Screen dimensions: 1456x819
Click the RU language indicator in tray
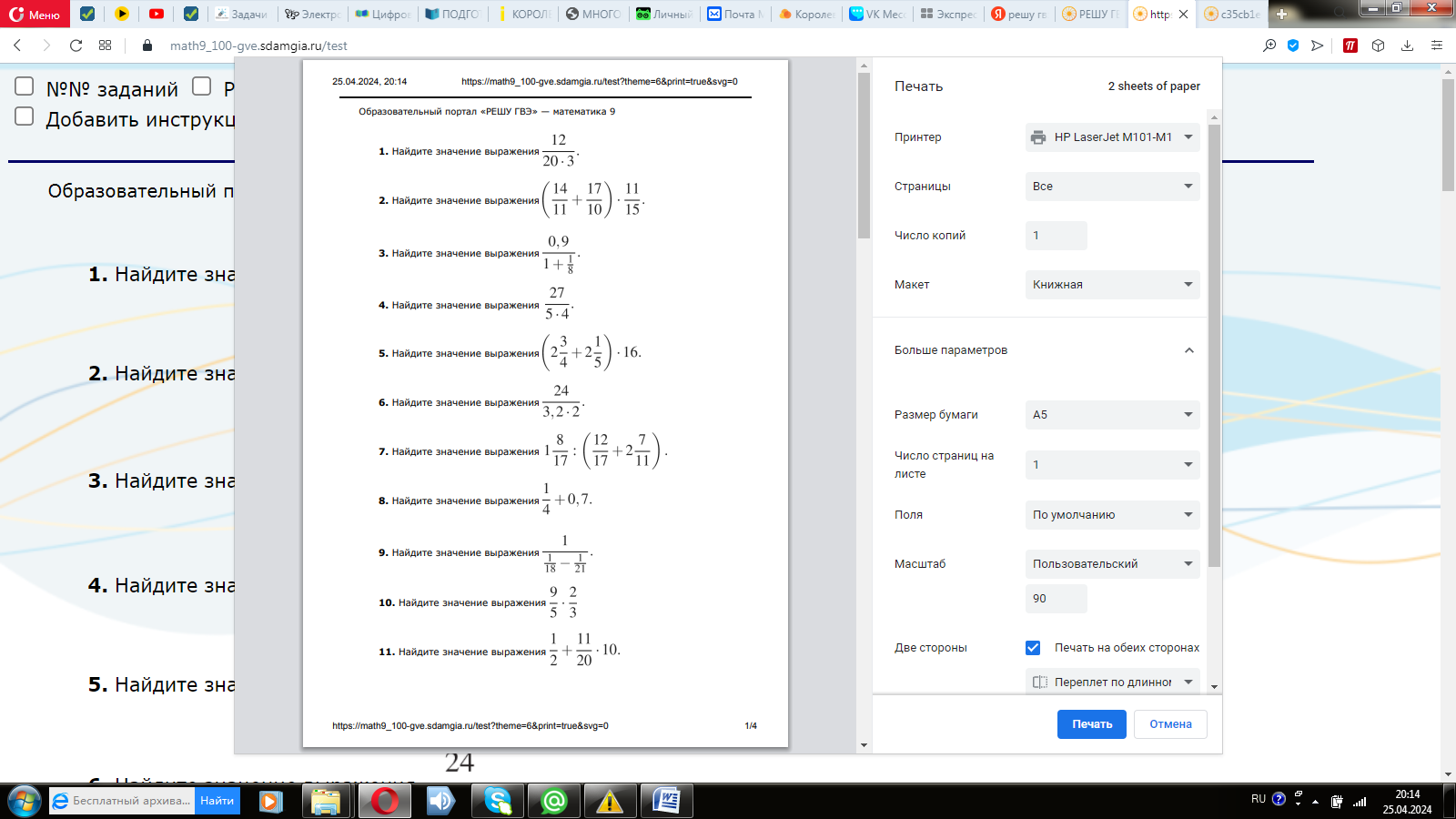point(1259,799)
